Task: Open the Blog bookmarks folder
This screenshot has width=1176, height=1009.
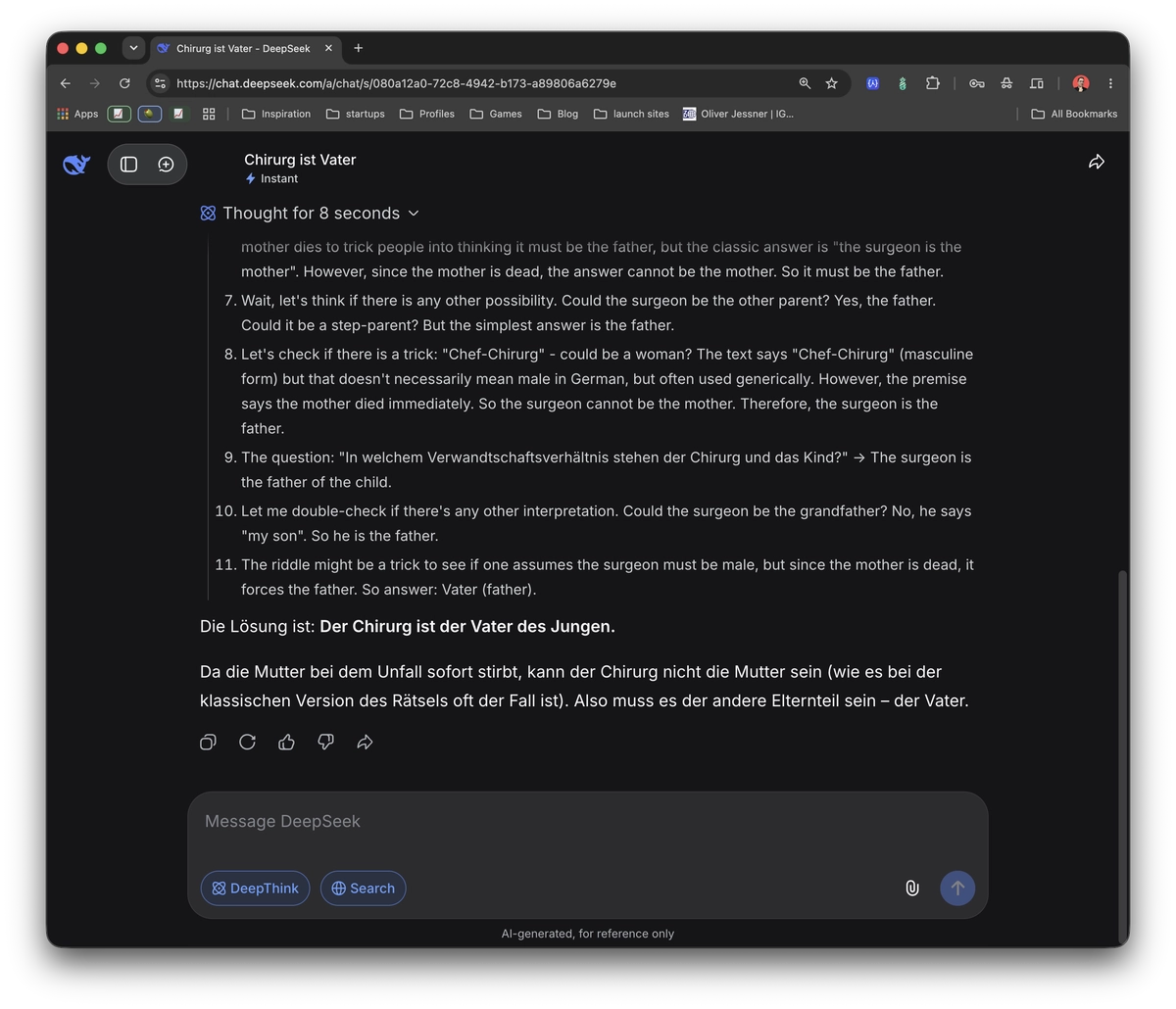Action: pos(559,114)
